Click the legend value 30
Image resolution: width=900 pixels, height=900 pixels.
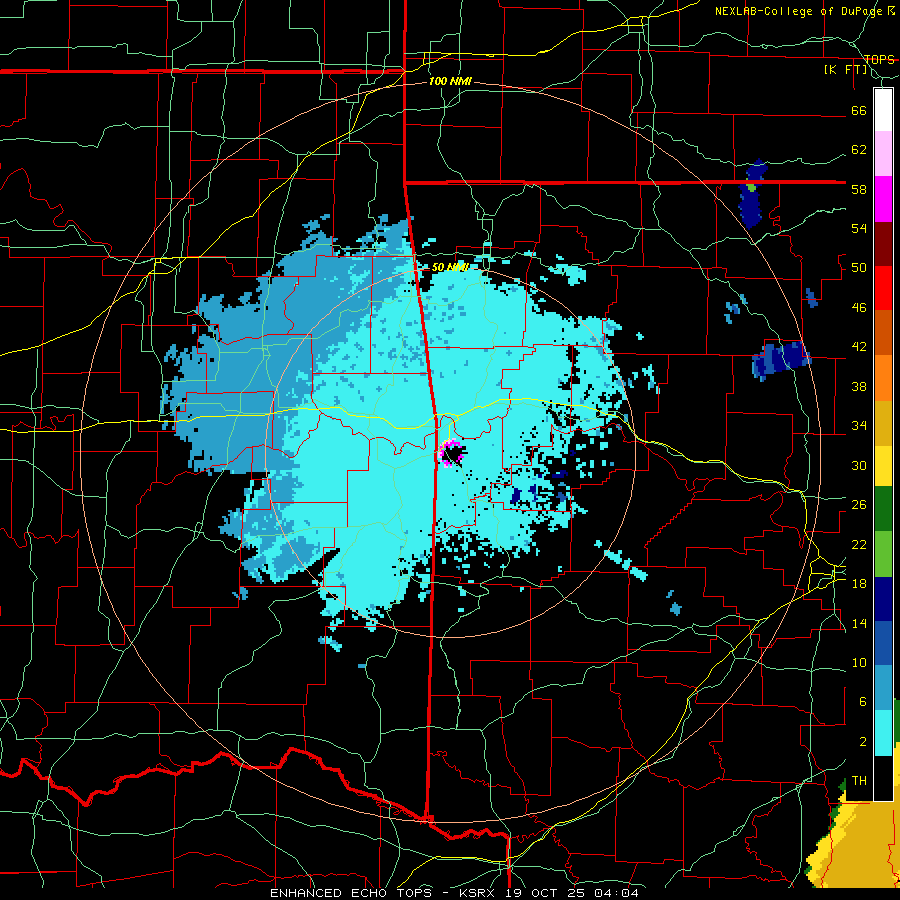(x=859, y=465)
